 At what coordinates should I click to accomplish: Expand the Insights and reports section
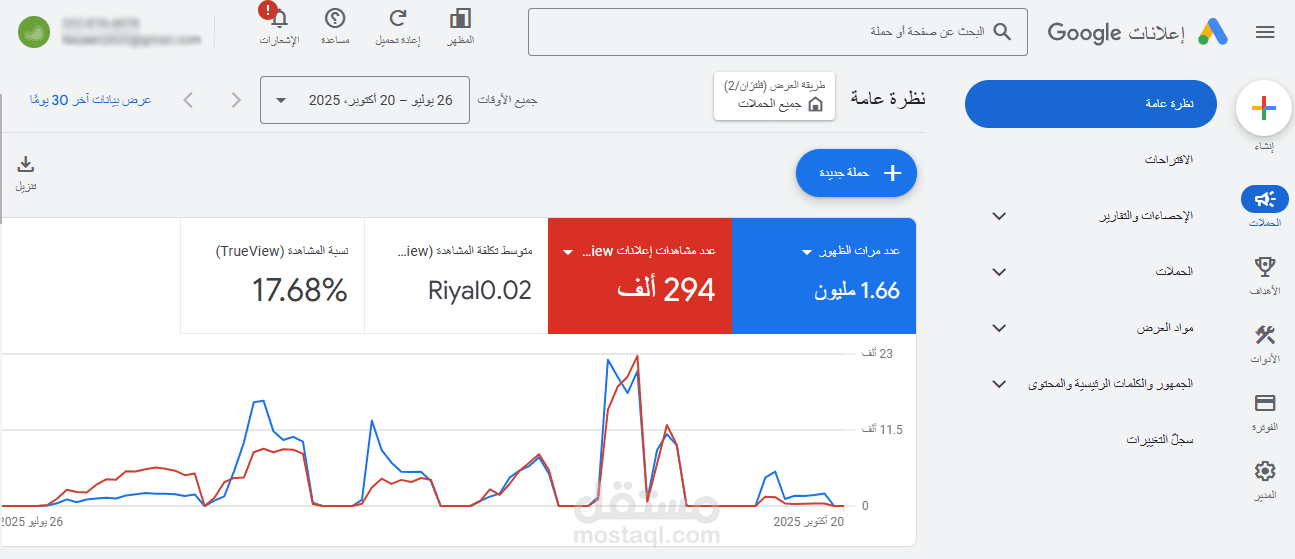pyautogui.click(x=998, y=216)
